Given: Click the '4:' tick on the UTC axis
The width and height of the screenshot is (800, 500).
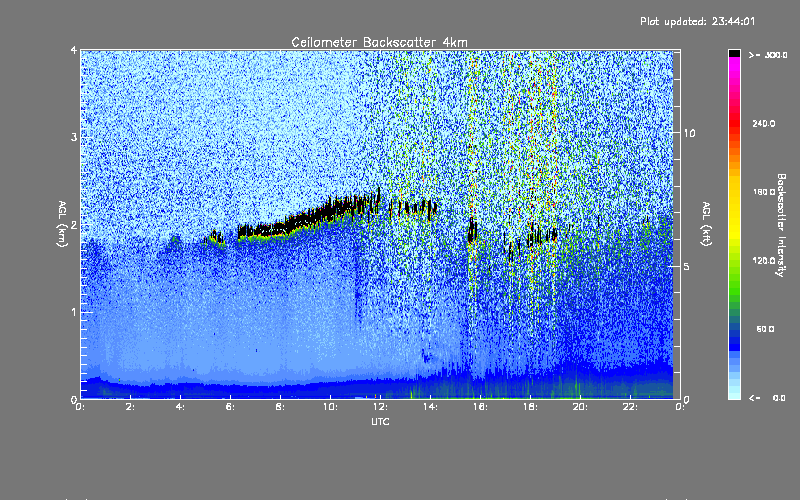Looking at the screenshot, I should [181, 407].
